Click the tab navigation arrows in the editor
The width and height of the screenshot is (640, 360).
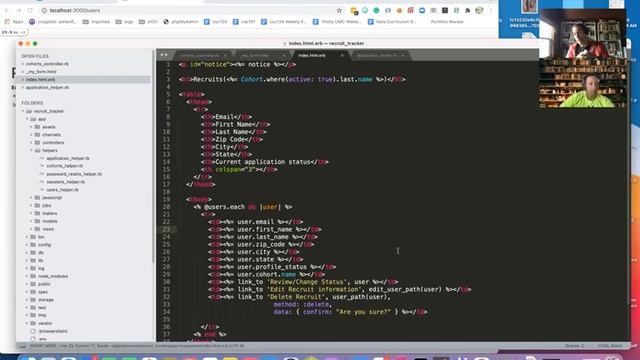[164, 55]
